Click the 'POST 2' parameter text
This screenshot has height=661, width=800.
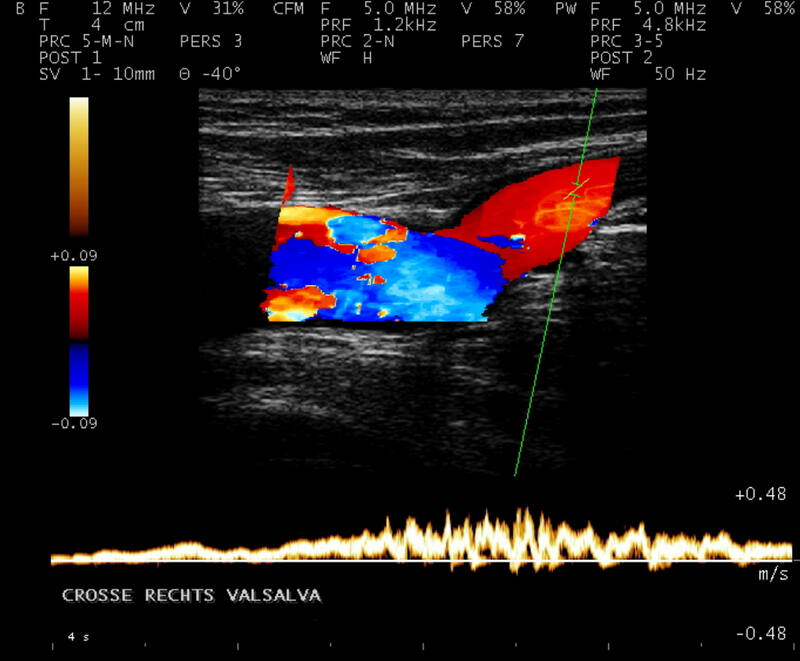621,58
